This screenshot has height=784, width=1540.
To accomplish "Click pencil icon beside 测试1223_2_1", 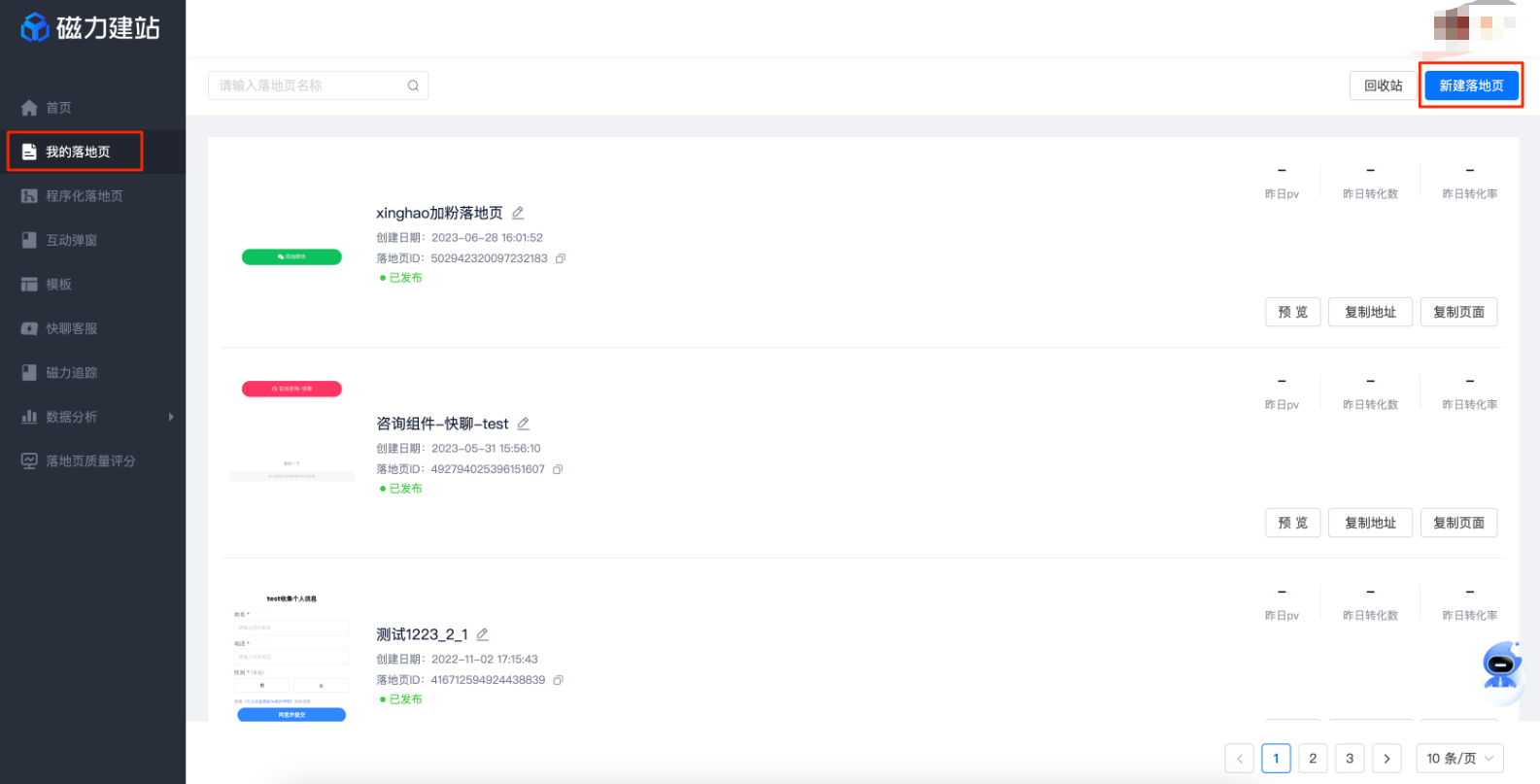I will 482,634.
